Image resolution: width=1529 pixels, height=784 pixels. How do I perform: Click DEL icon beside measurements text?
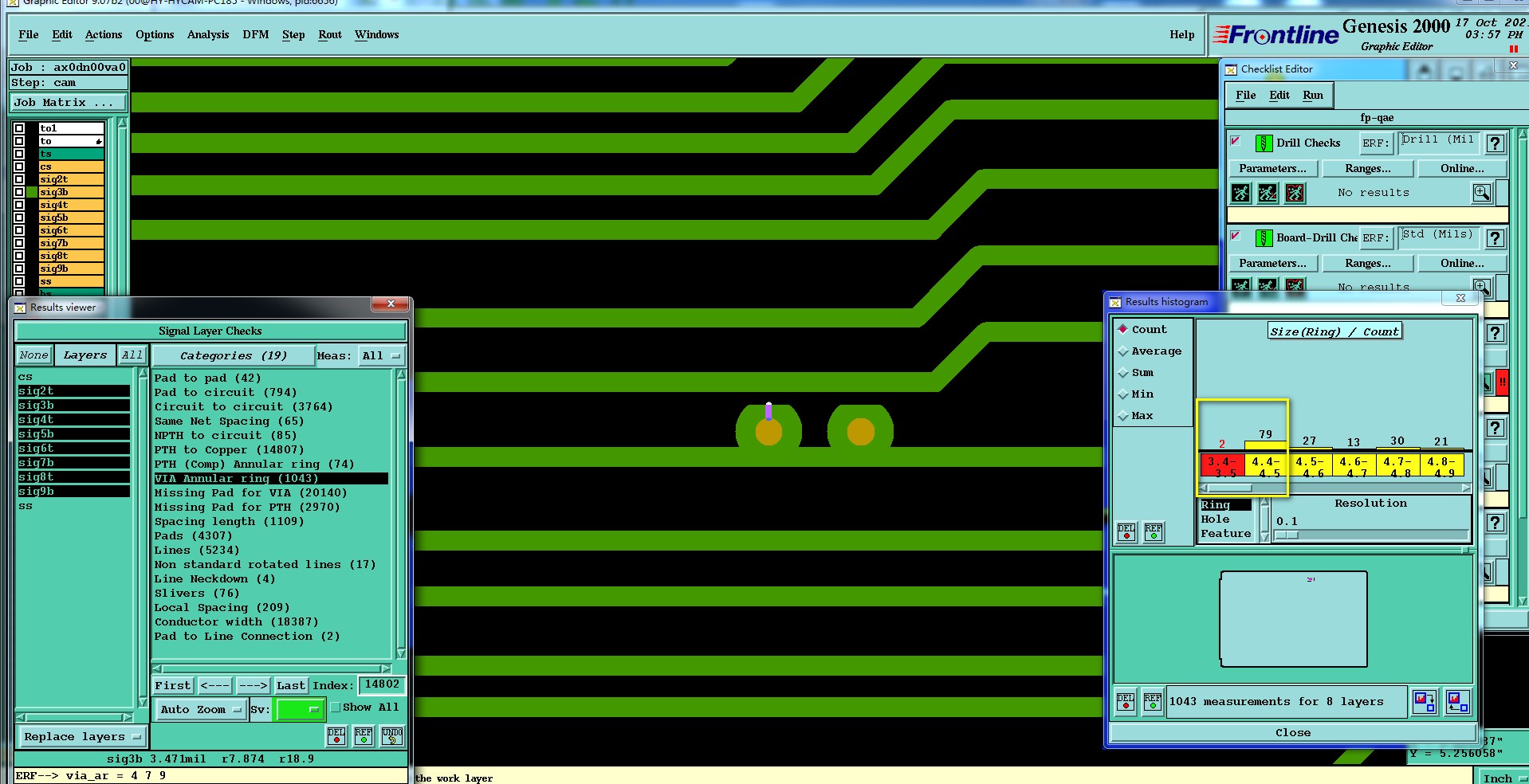click(1125, 702)
